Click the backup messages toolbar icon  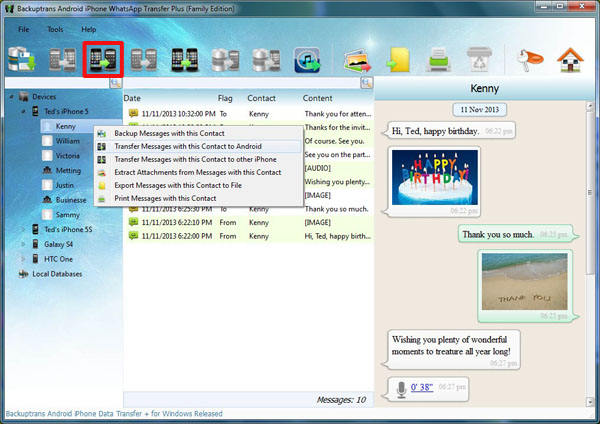(x=22, y=59)
